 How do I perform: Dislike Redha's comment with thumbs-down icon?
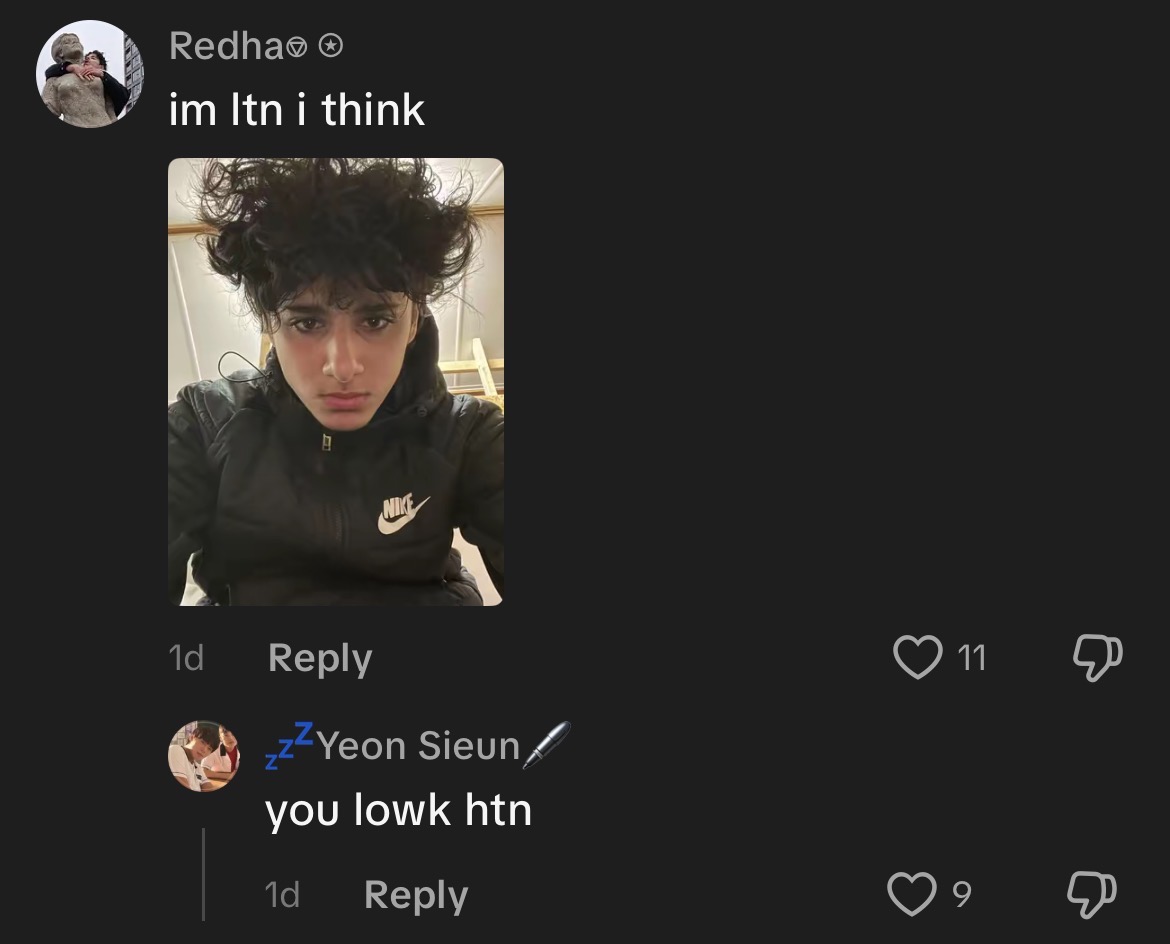[x=1097, y=657]
